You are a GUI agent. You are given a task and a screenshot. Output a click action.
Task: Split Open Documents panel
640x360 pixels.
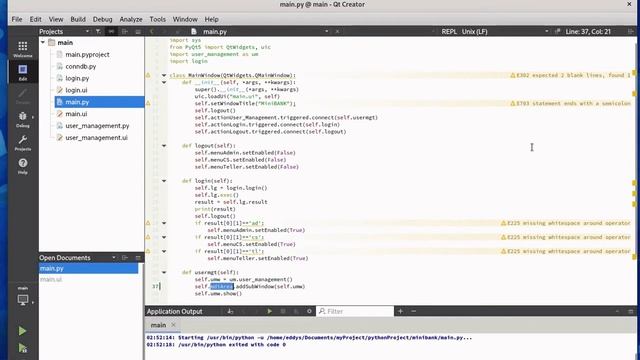(x=125, y=258)
